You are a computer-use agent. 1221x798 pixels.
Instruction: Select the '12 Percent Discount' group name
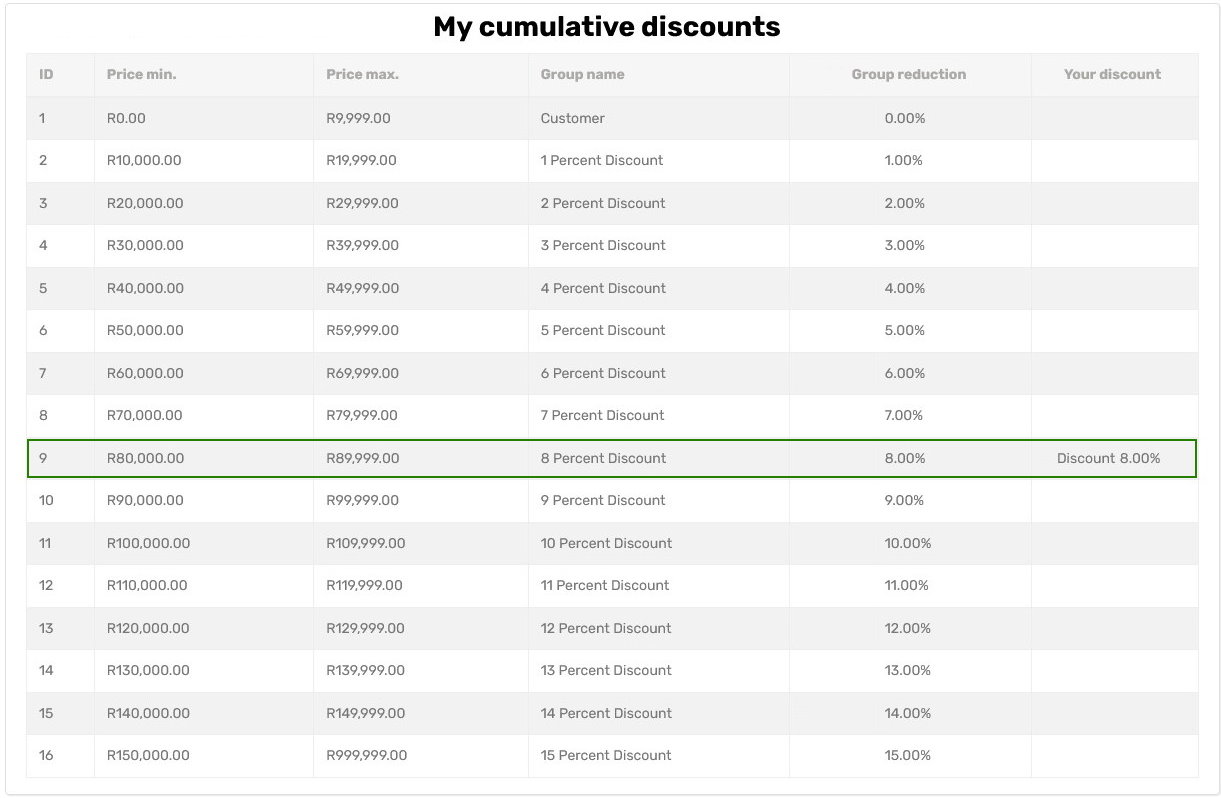coord(606,628)
